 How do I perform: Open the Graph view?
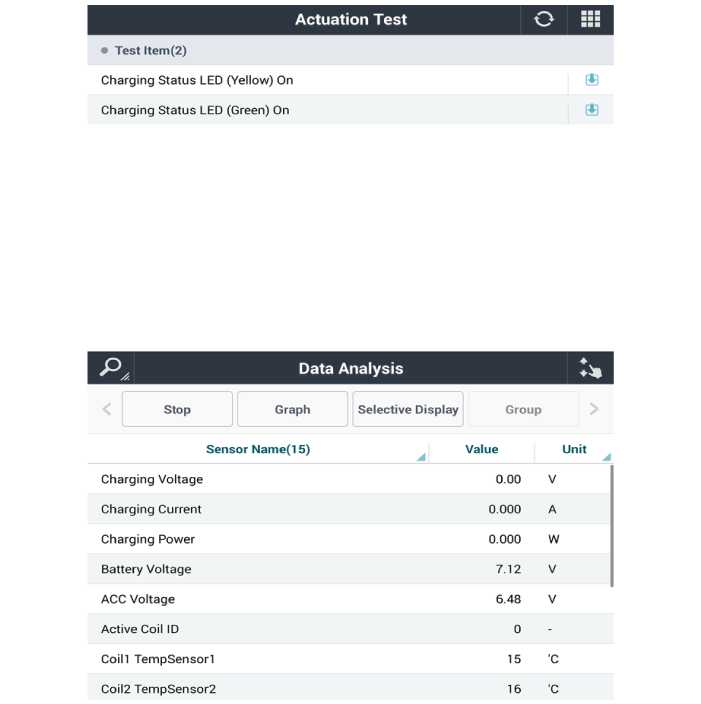click(x=292, y=409)
